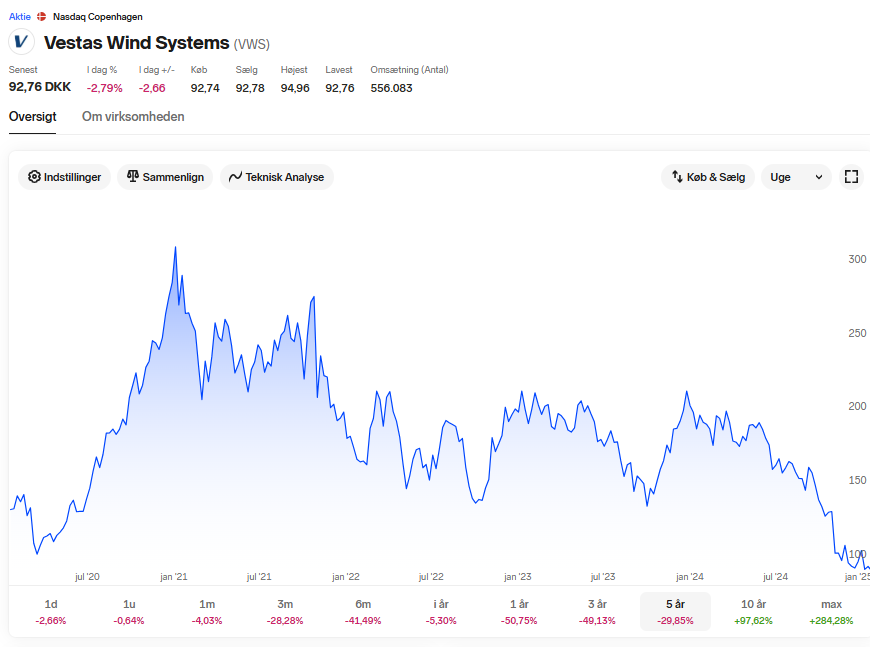Click the Sammenlign button label
Image resolution: width=870 pixels, height=647 pixels.
(173, 177)
